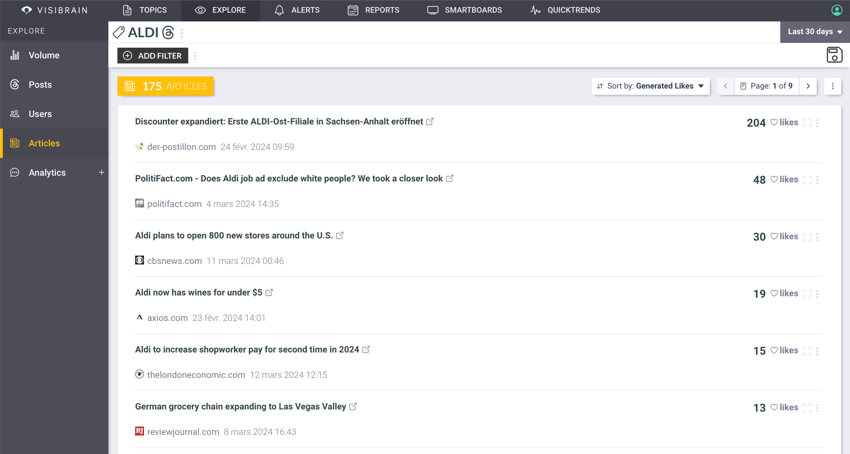Open the Sort by Generated Likes dropdown
The height and width of the screenshot is (454, 850).
[651, 86]
